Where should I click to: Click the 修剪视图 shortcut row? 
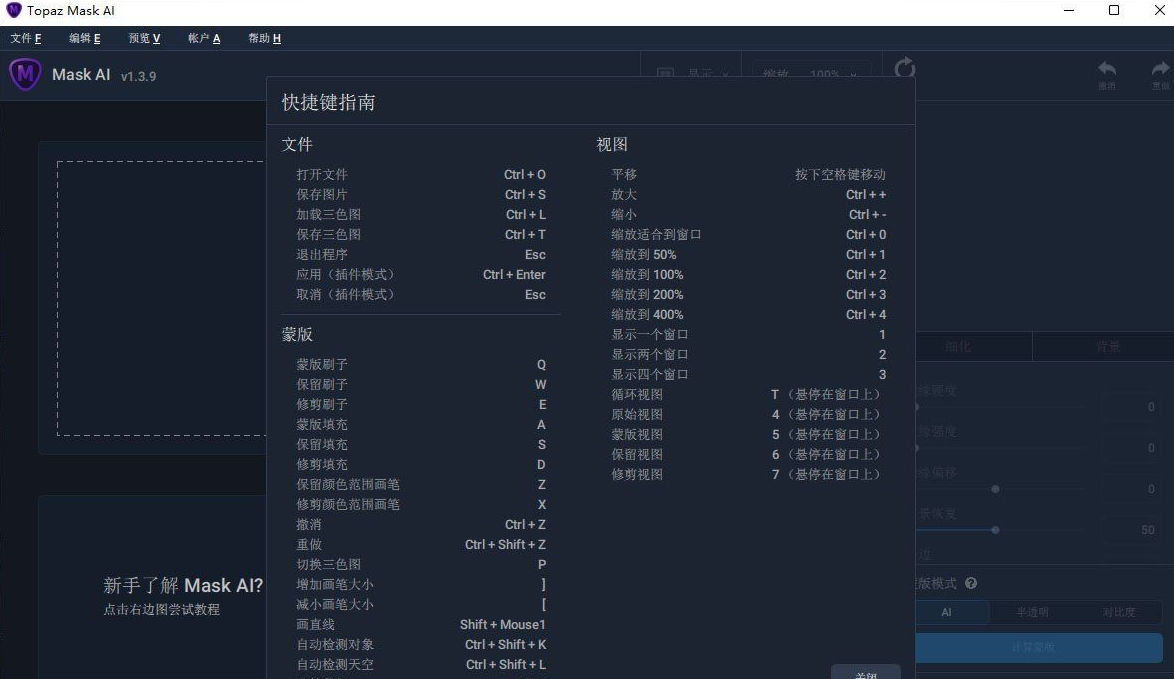tap(749, 475)
